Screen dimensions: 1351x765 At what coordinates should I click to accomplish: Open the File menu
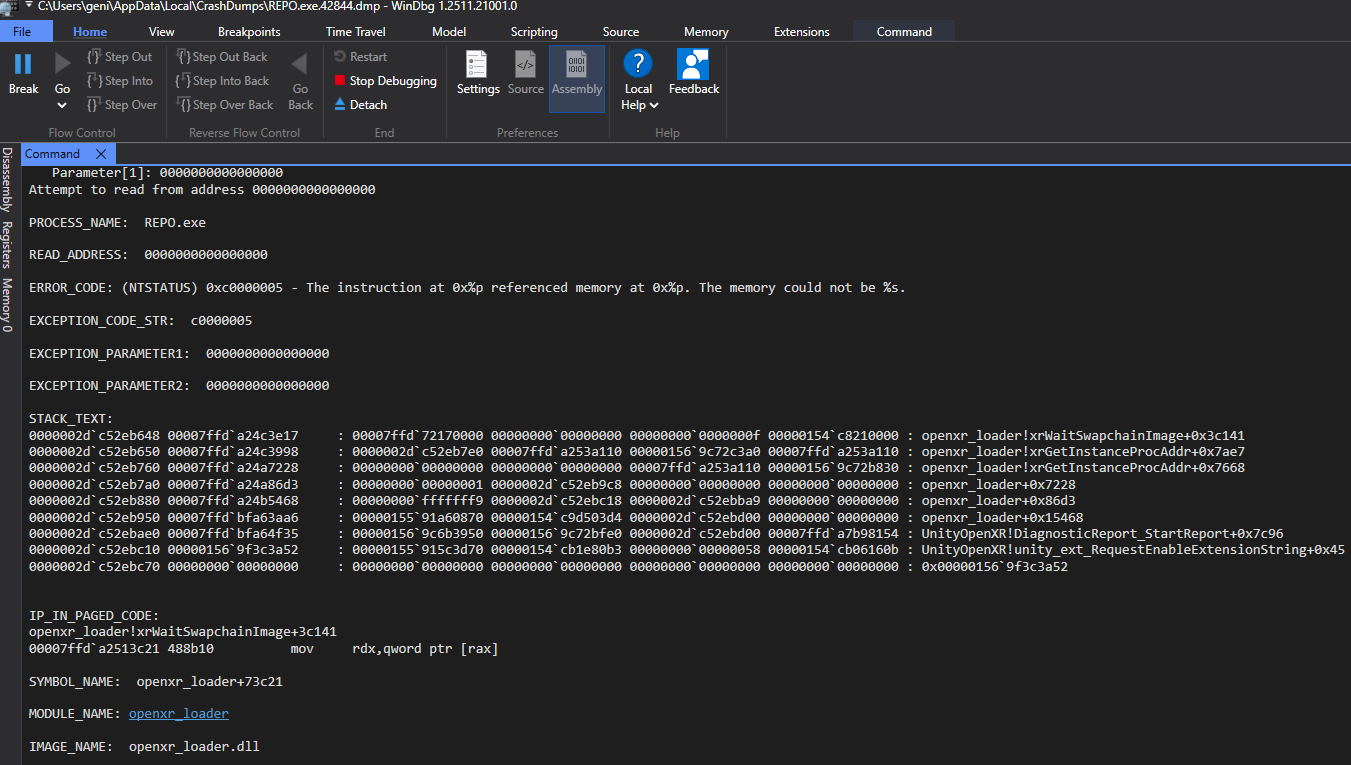click(21, 32)
